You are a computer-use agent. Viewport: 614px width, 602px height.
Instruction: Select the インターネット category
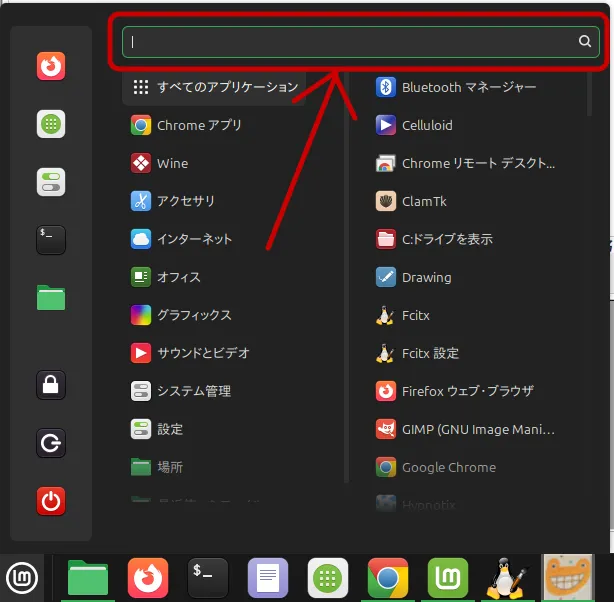click(x=194, y=239)
